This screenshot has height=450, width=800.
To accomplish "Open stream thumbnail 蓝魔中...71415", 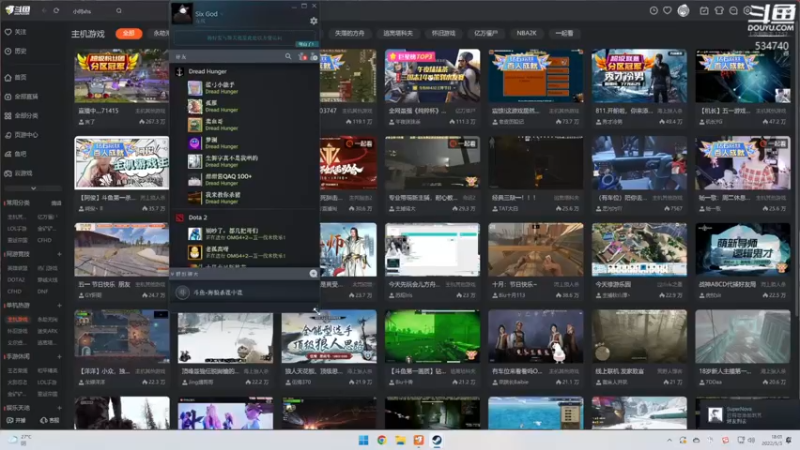I will point(121,76).
